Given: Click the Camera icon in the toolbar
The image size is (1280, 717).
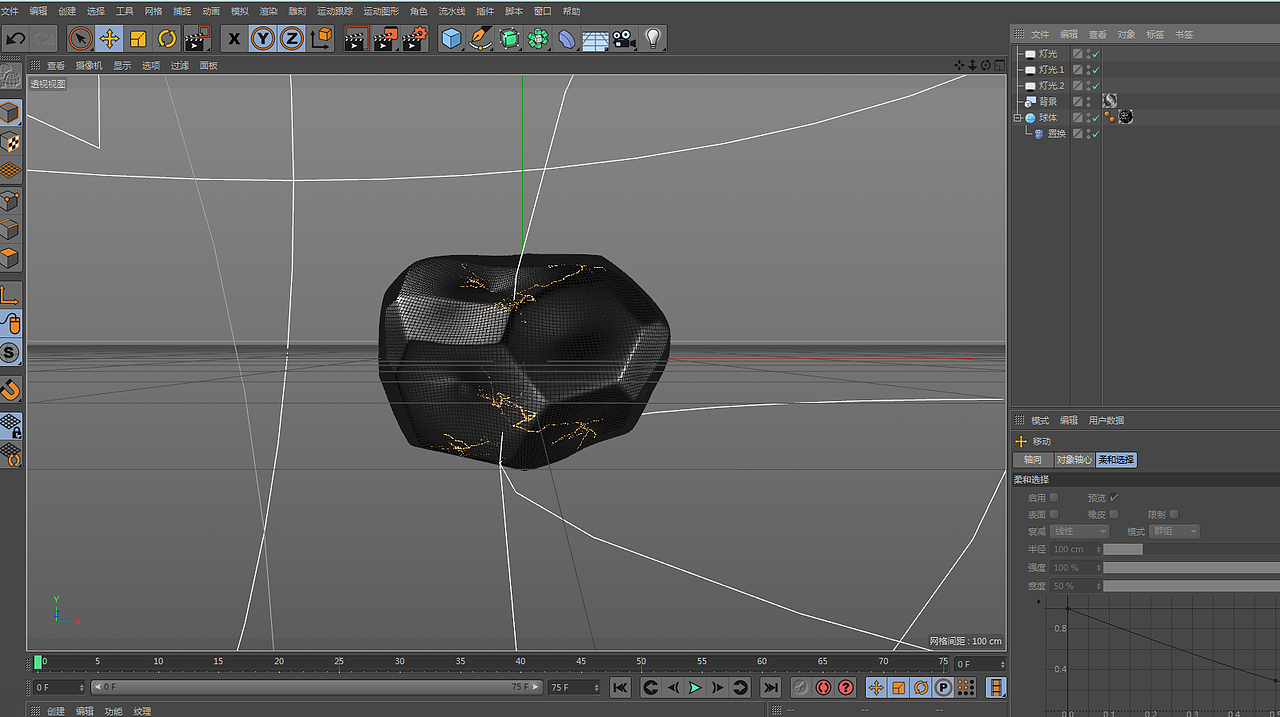Looking at the screenshot, I should (624, 39).
